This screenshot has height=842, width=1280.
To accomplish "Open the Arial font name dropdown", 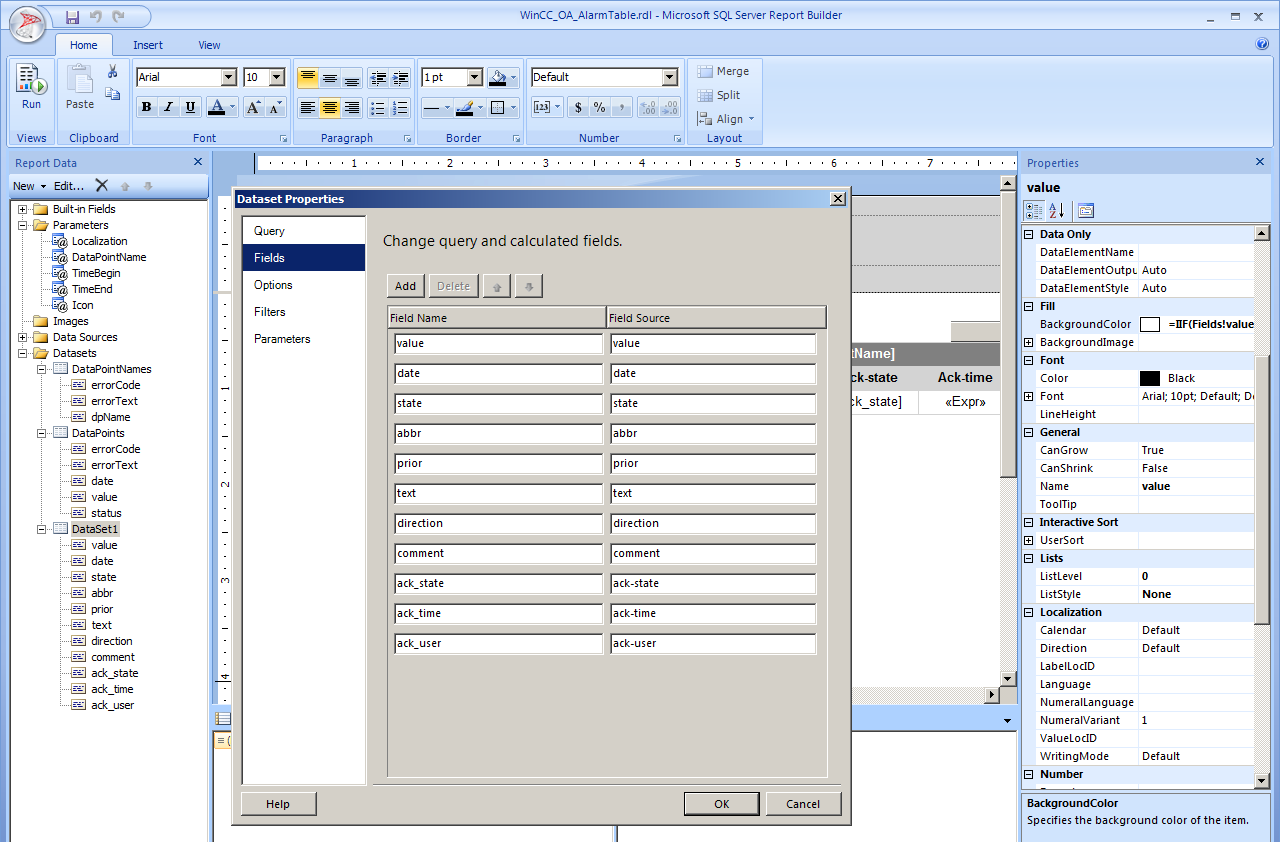I will (x=228, y=77).
